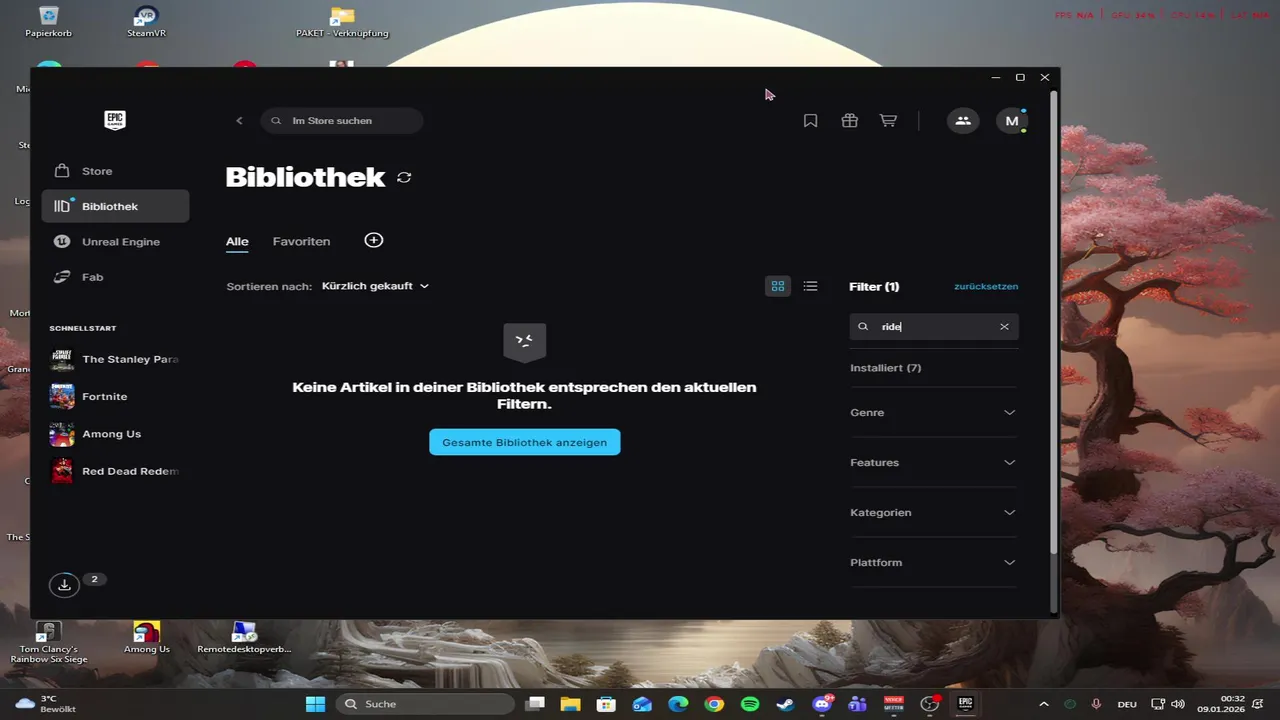1280x720 pixels.
Task: Open Outlook from the taskbar
Action: 642,704
